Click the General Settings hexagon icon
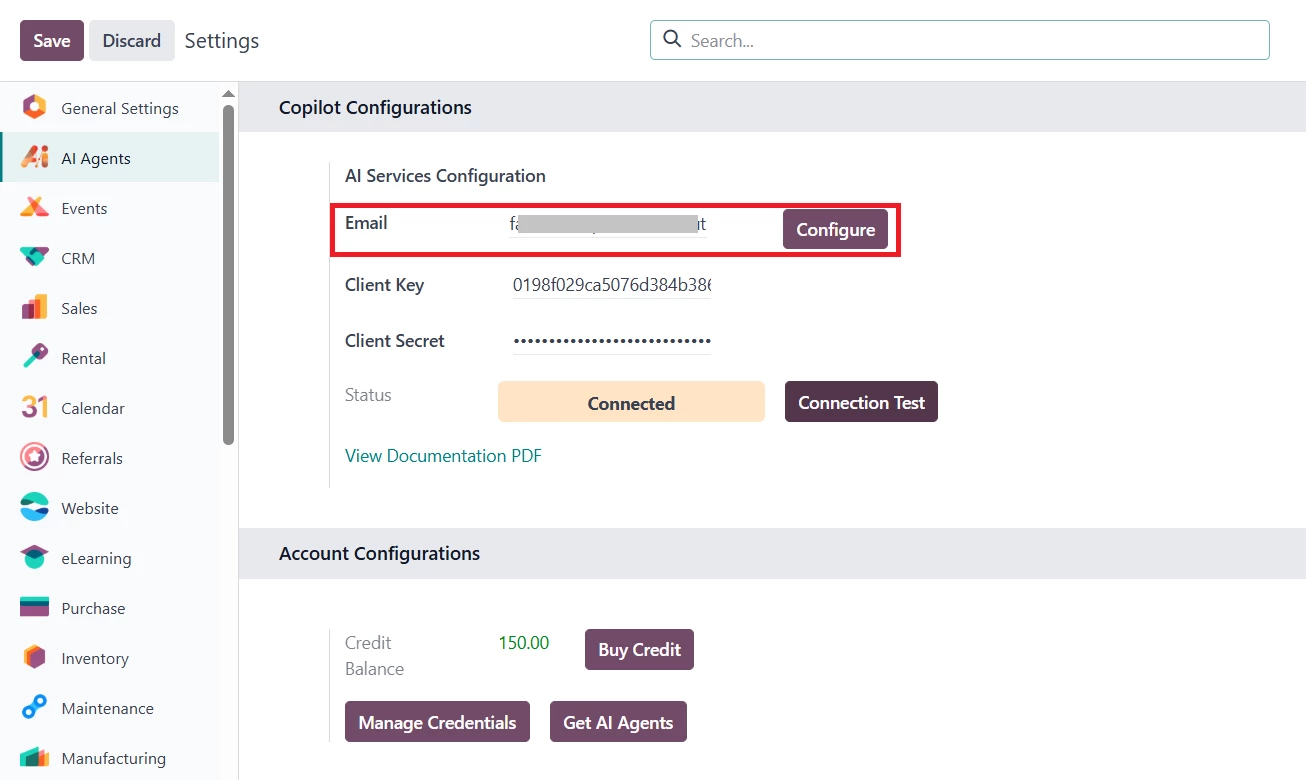The height and width of the screenshot is (780, 1306). [34, 108]
